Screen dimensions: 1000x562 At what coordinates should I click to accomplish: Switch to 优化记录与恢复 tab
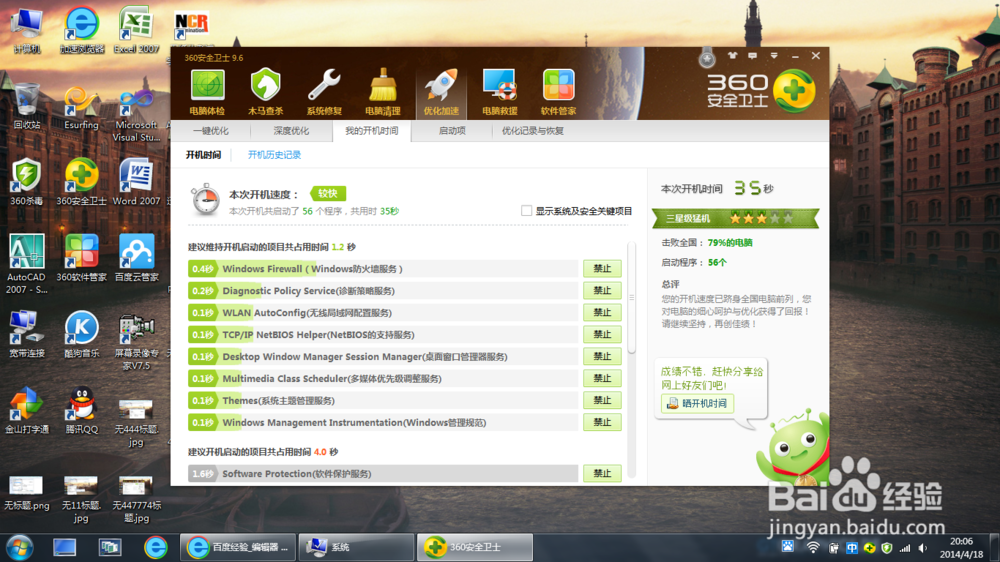point(533,131)
